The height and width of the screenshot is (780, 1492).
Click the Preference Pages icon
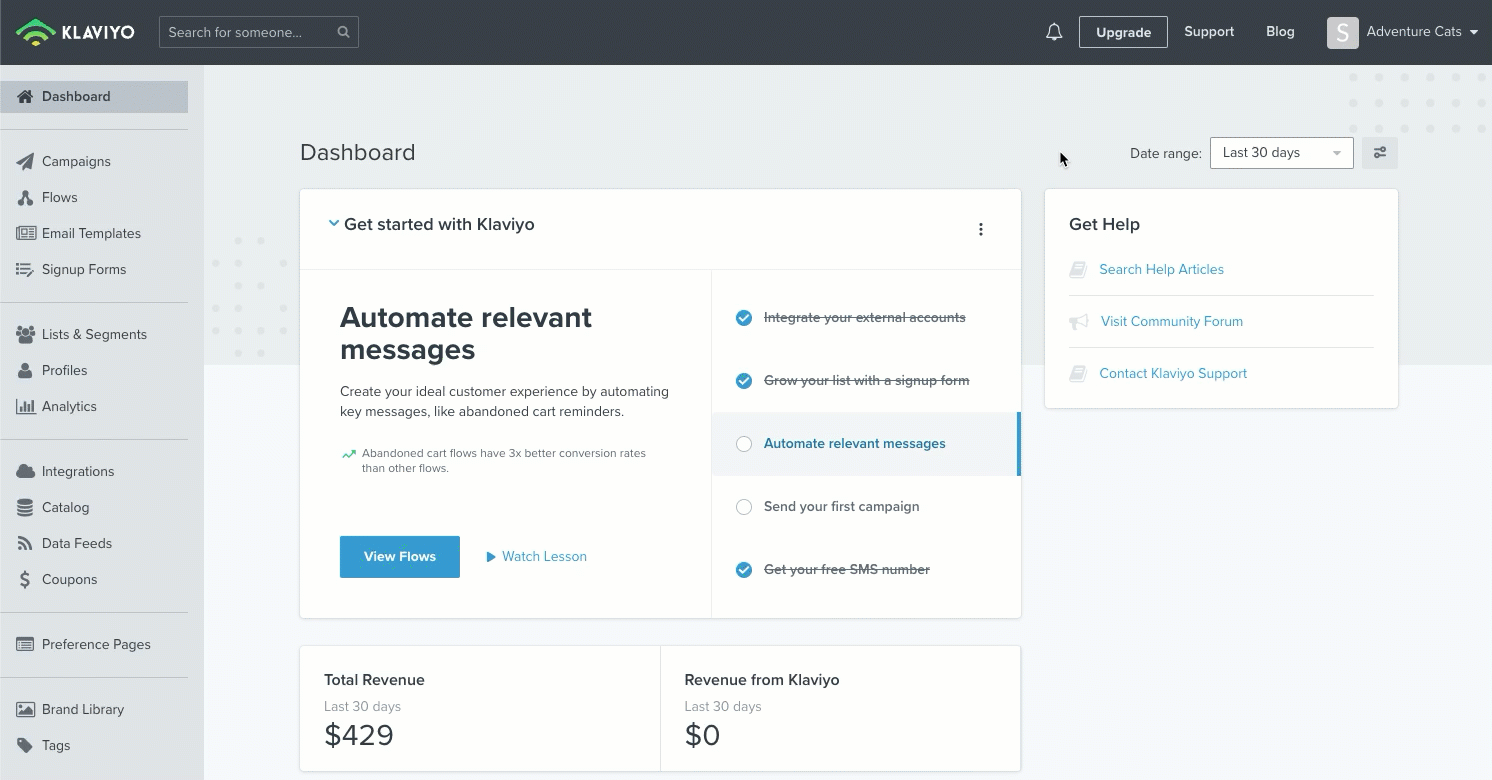[x=25, y=645]
